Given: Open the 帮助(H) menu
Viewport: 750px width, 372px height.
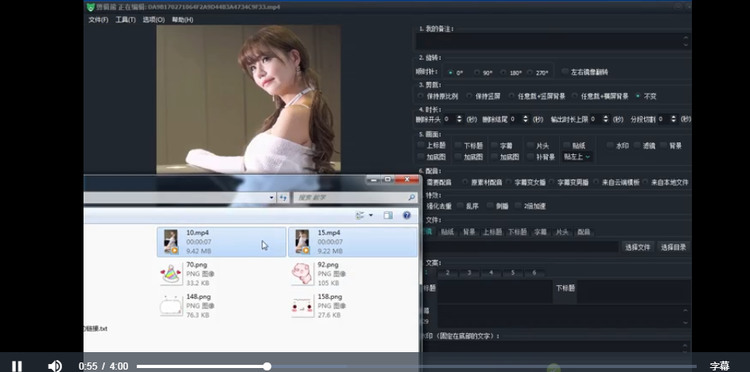Looking at the screenshot, I should tap(183, 20).
